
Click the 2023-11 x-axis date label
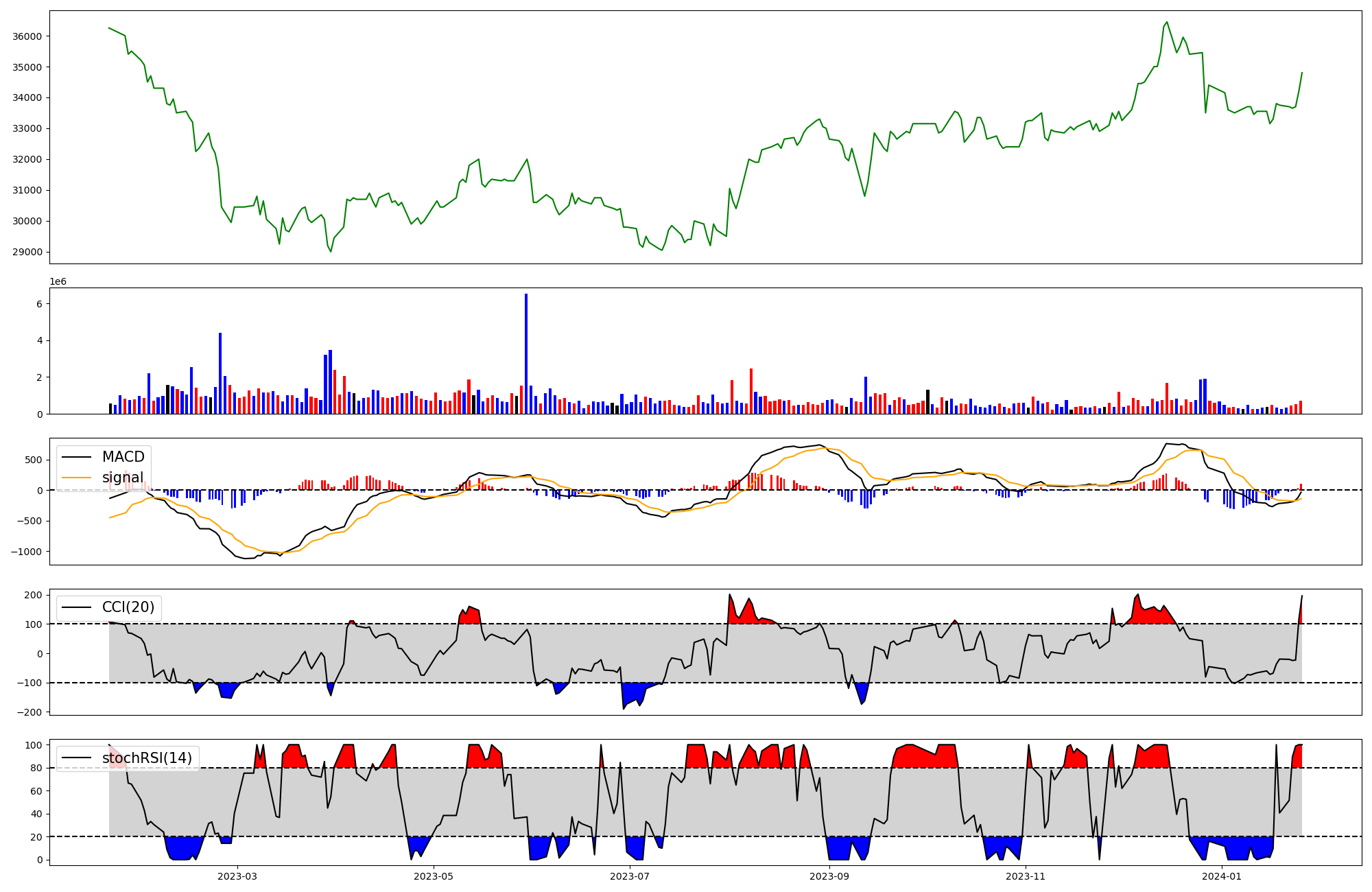1026,876
